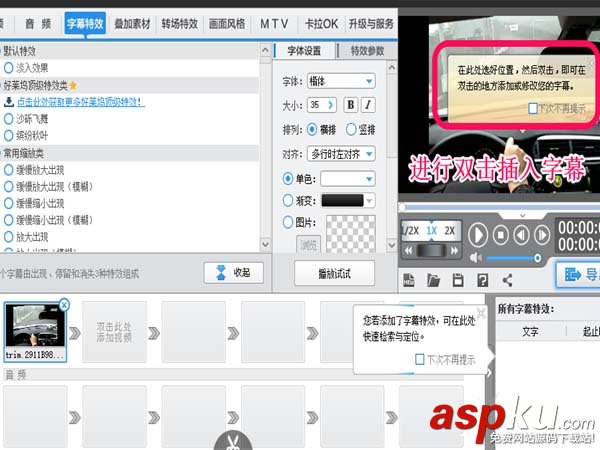Remove the trim video clip with X

point(64,305)
